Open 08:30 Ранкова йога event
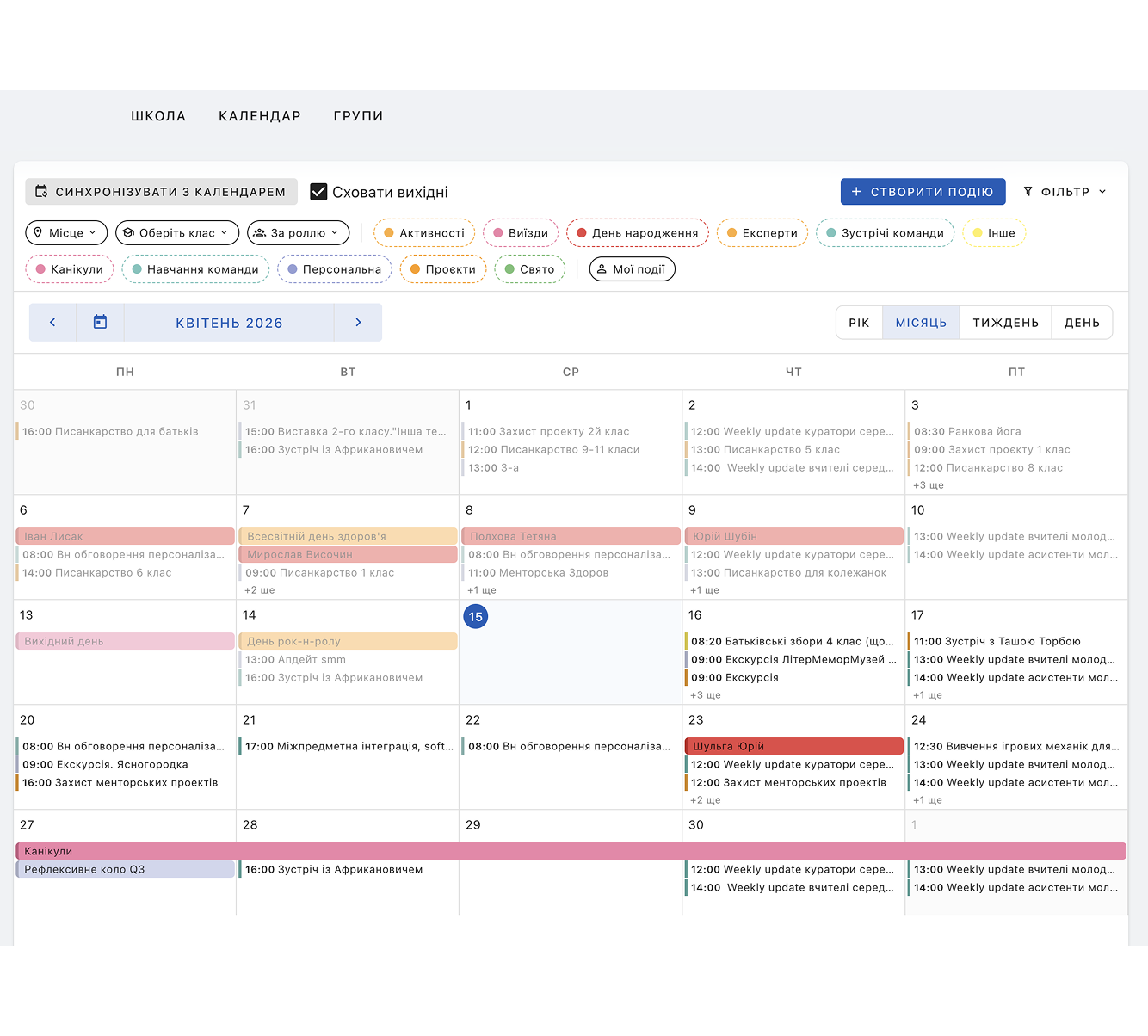This screenshot has height=1036, width=1148. coord(1016,431)
